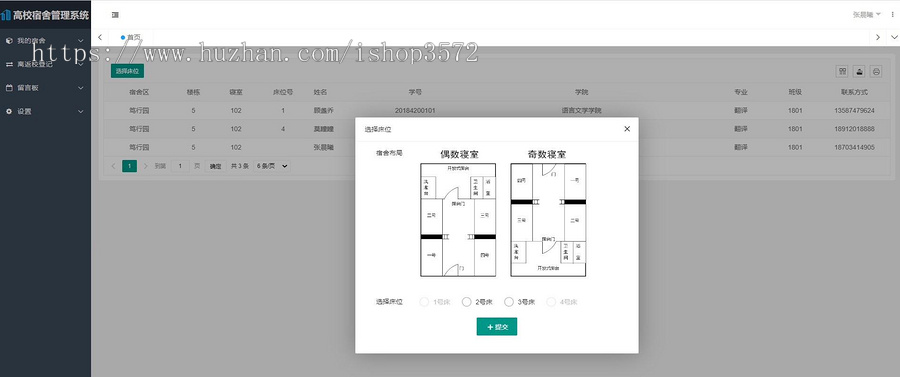
Task: Click the 床位号 column header
Action: point(283,92)
